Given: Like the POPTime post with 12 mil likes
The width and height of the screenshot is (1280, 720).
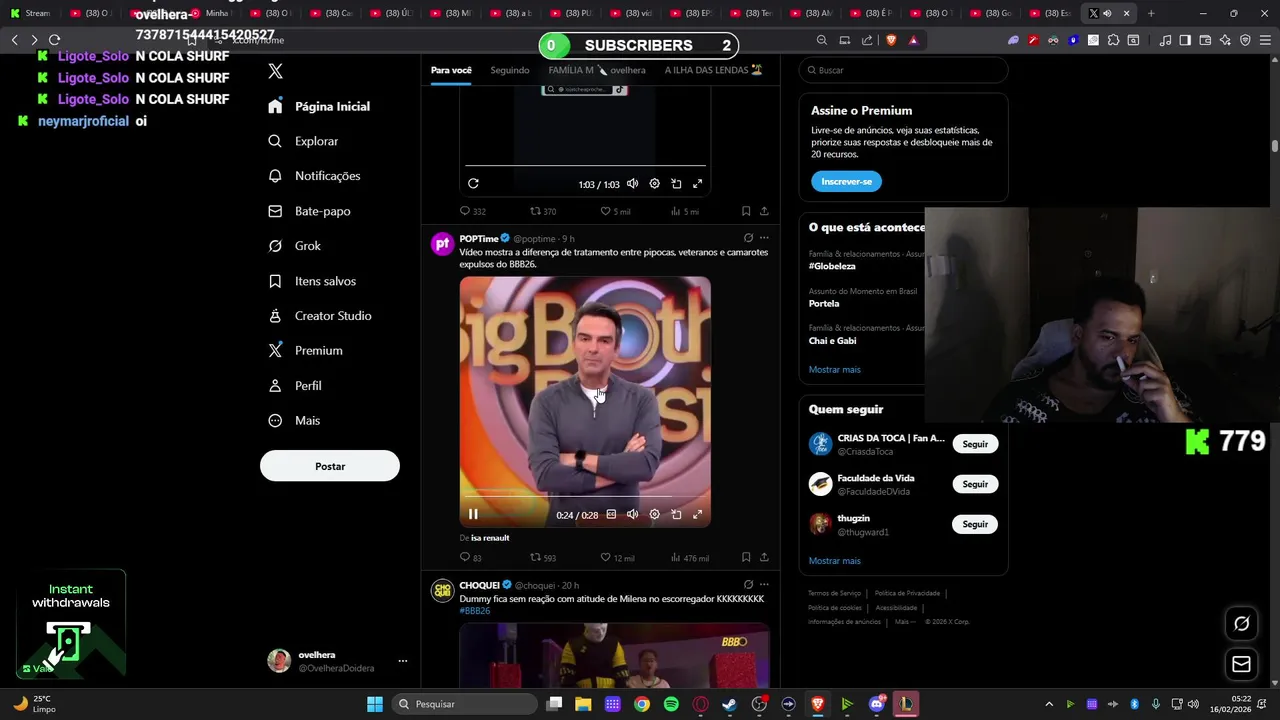Looking at the screenshot, I should (x=617, y=558).
